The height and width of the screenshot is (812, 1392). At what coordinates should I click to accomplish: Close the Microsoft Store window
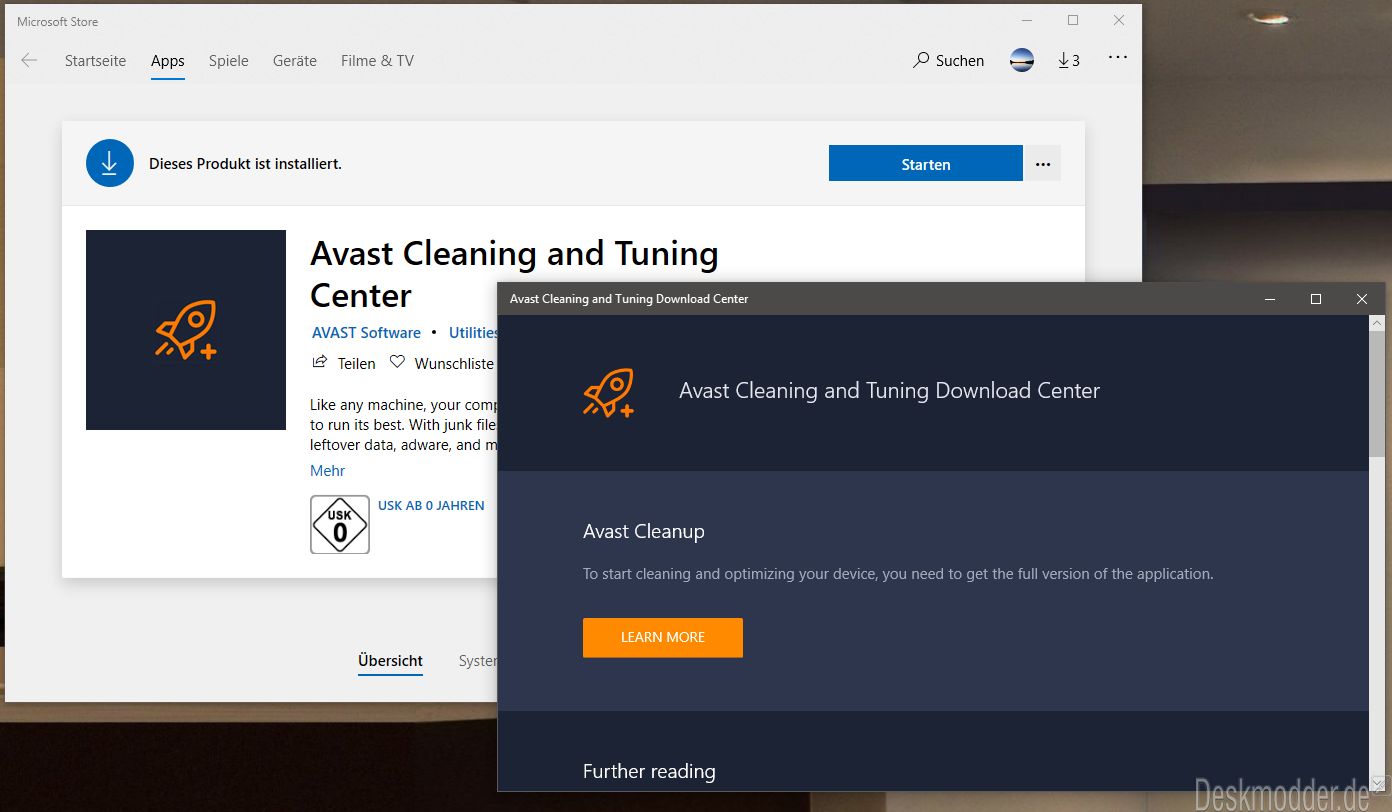point(1119,21)
